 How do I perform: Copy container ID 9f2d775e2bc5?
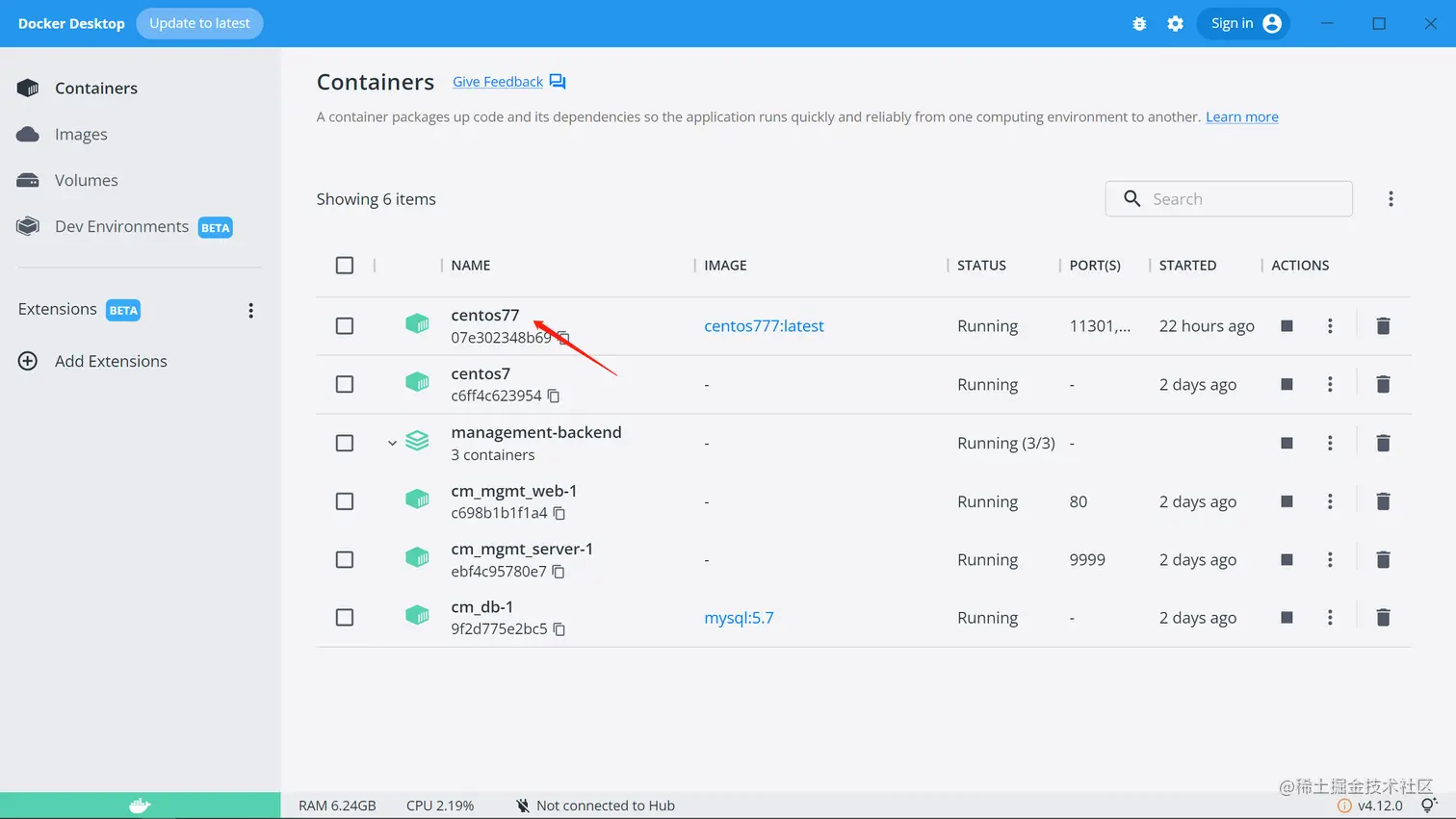(559, 629)
